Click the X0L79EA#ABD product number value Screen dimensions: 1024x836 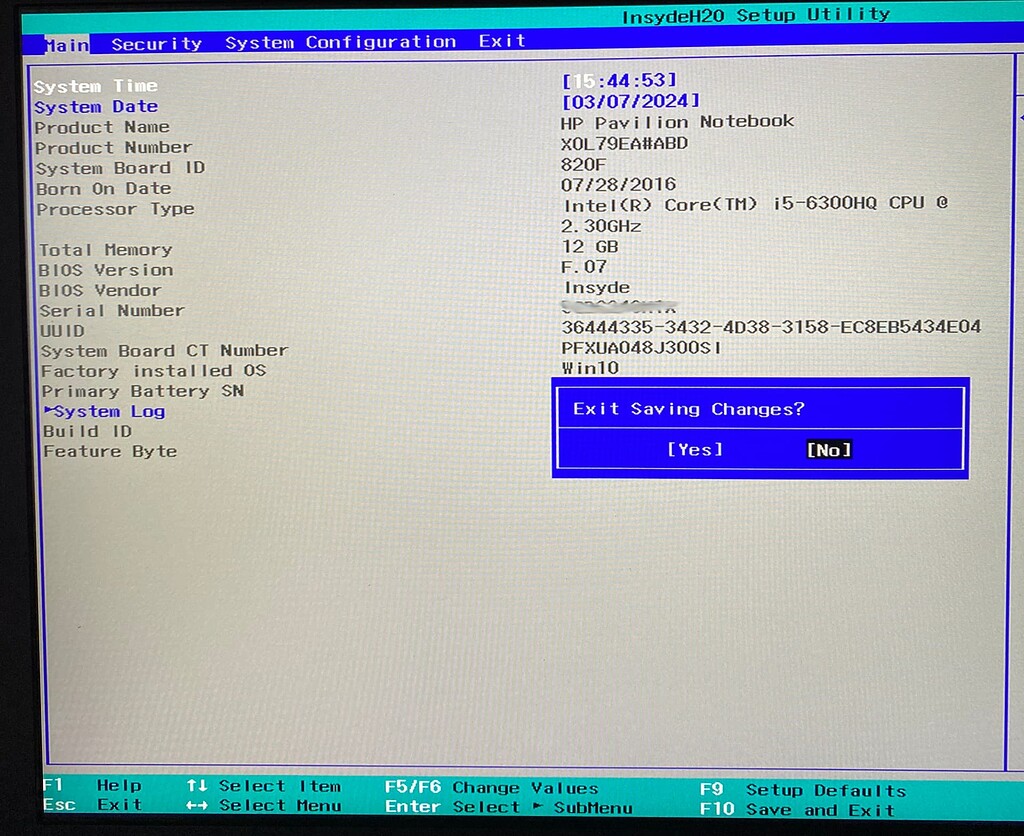tap(624, 143)
